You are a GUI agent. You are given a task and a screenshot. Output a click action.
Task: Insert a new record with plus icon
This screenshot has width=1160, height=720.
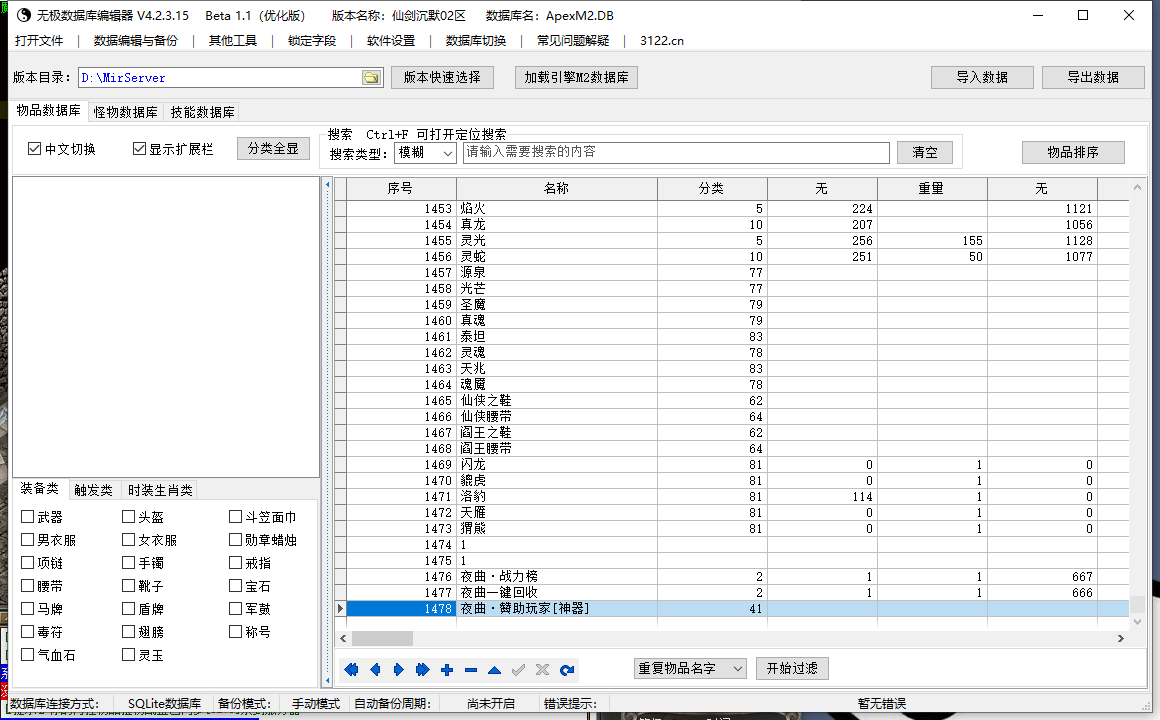coord(447,670)
